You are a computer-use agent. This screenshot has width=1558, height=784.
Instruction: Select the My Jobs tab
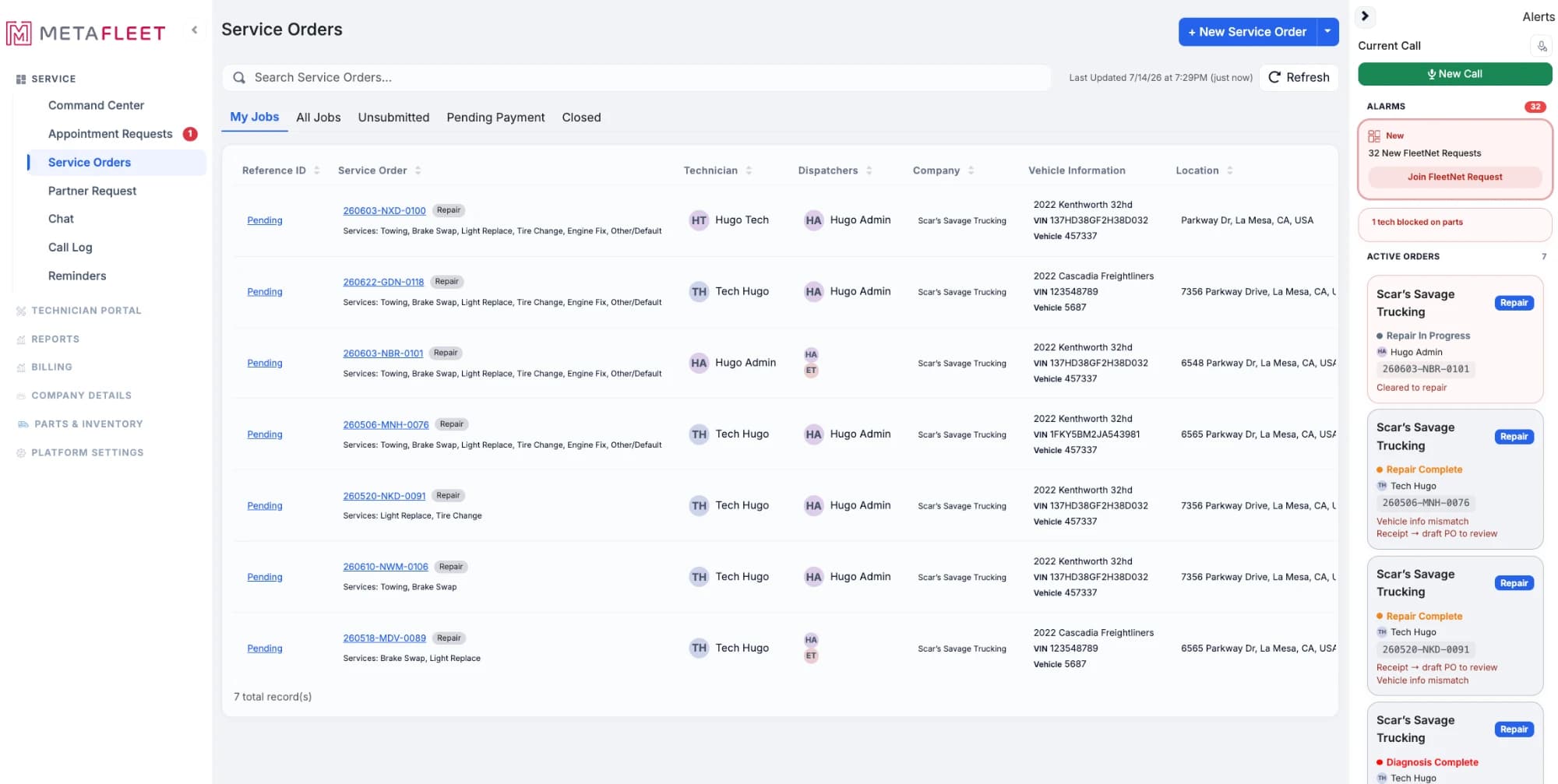(x=255, y=117)
